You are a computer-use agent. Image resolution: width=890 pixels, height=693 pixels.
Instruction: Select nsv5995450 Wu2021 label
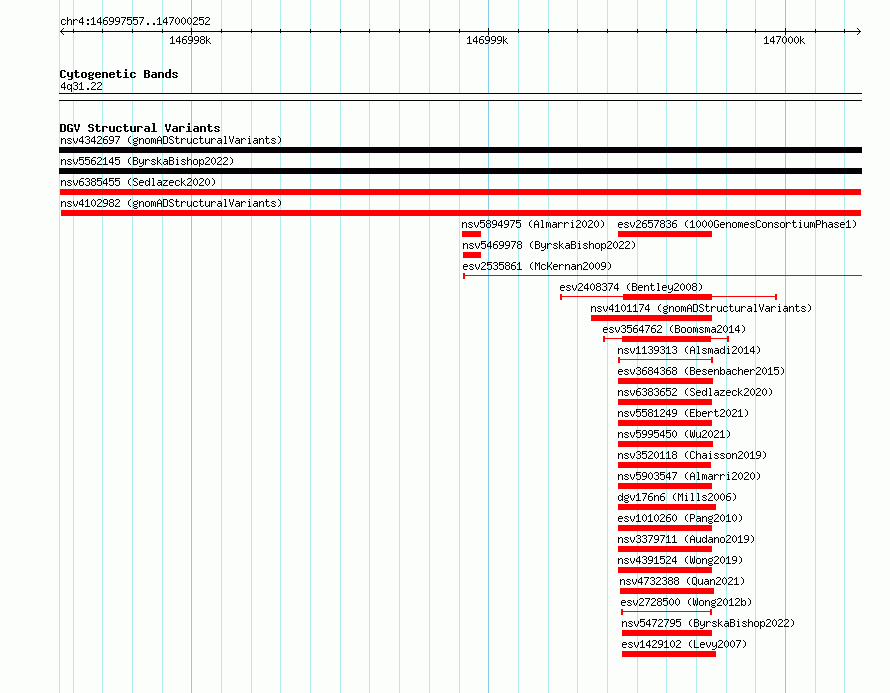[674, 434]
